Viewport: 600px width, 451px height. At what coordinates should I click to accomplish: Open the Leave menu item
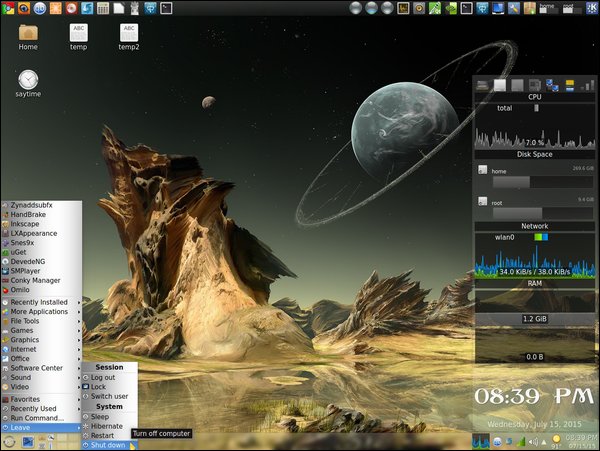pyautogui.click(x=41, y=428)
